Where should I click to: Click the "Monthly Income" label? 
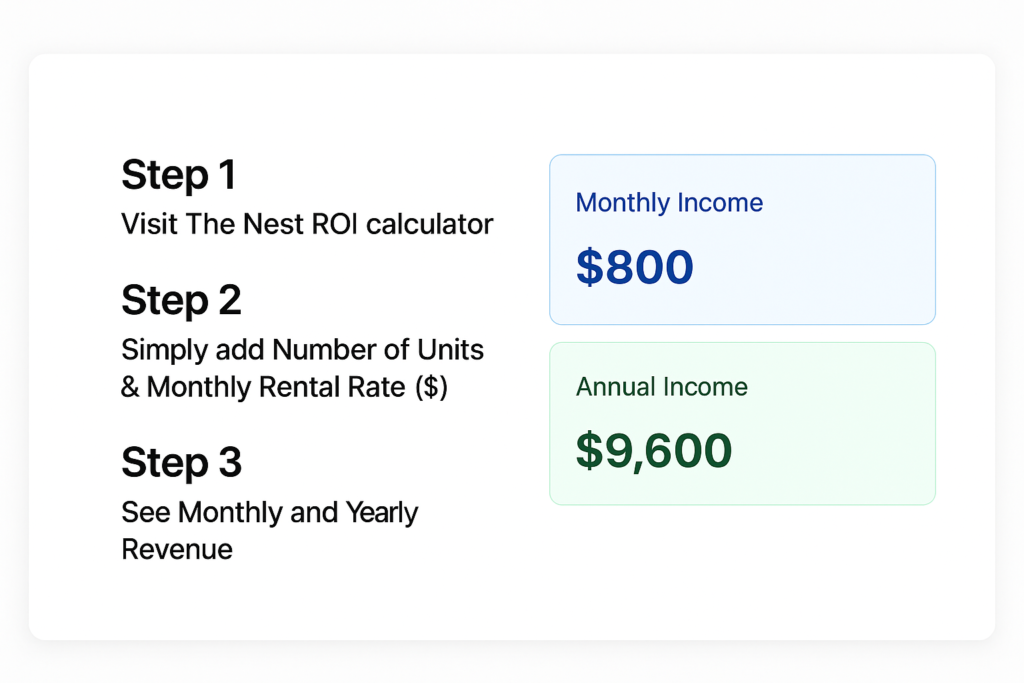669,203
